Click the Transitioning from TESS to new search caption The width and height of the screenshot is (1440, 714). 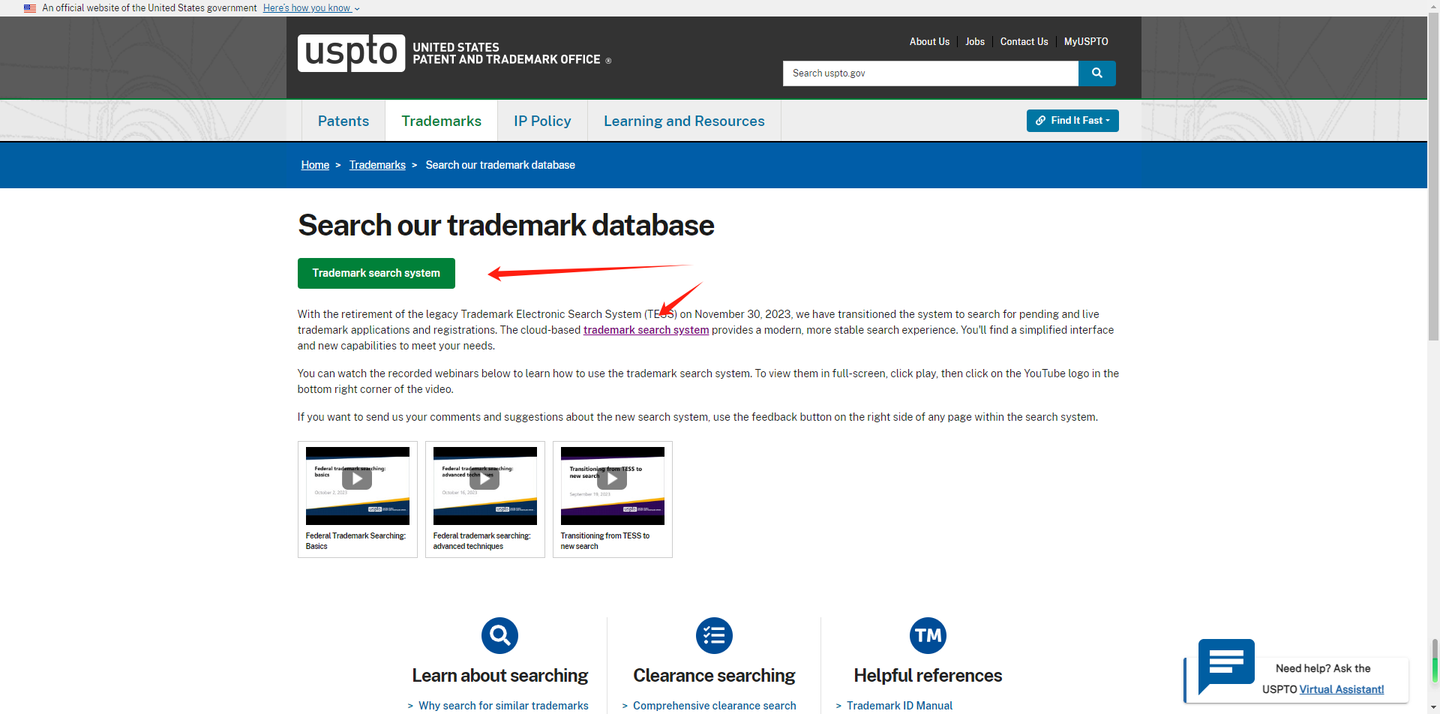click(605, 541)
